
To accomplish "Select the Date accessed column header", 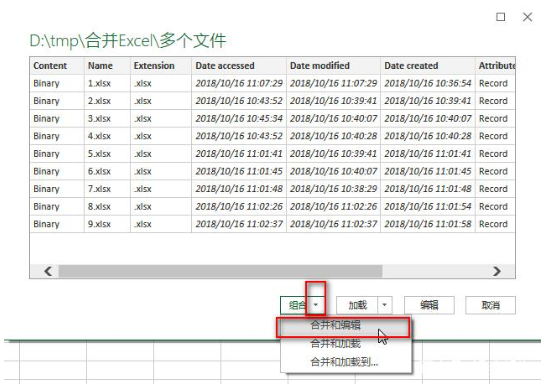I will pos(239,65).
